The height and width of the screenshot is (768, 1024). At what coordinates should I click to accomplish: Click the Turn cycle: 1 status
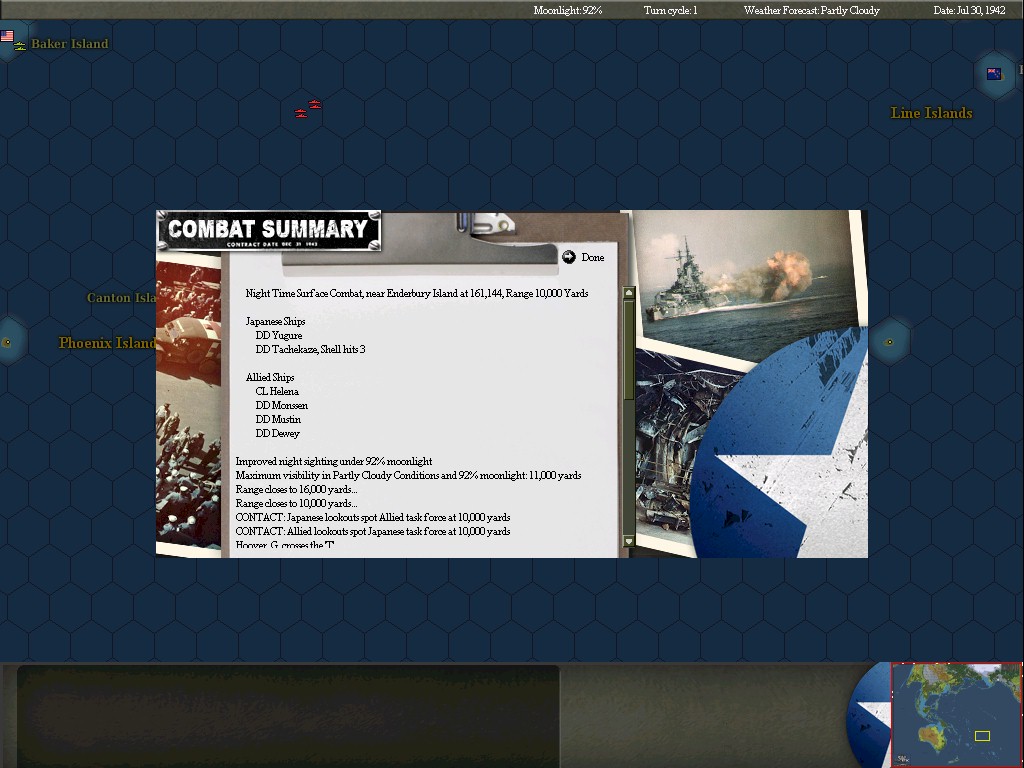[x=670, y=10]
